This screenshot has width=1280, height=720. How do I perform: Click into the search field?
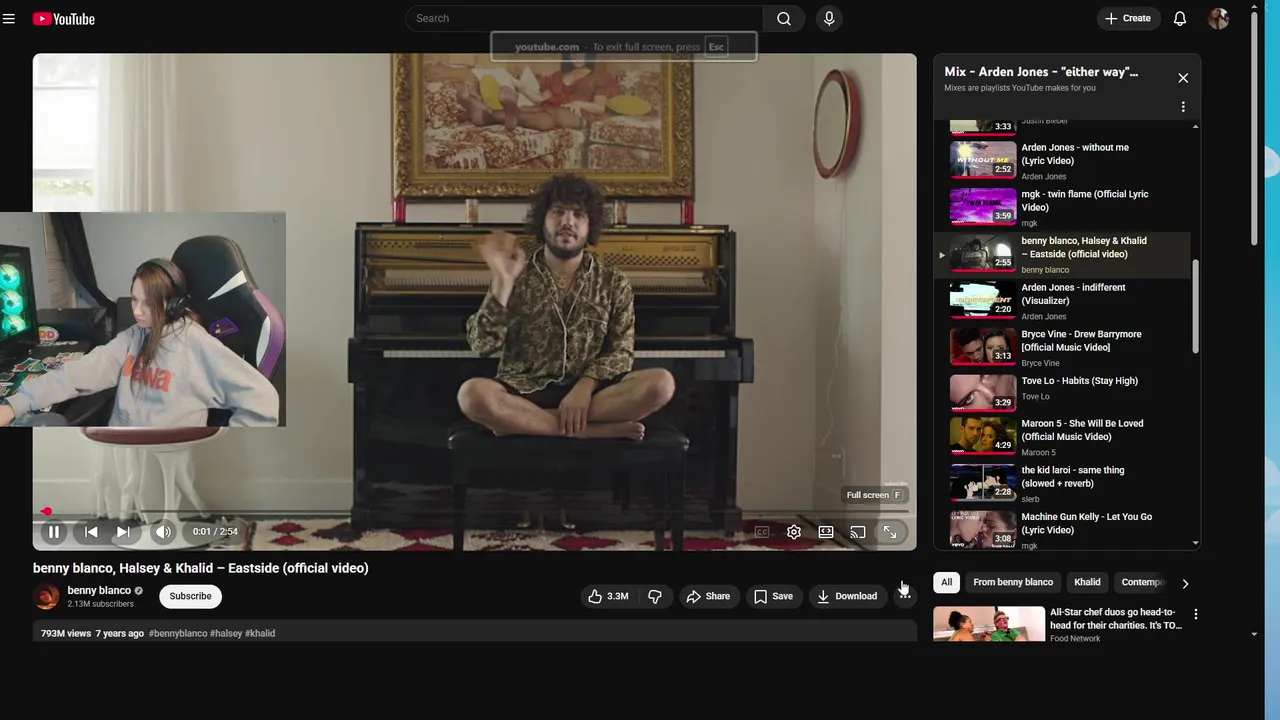tap(585, 18)
